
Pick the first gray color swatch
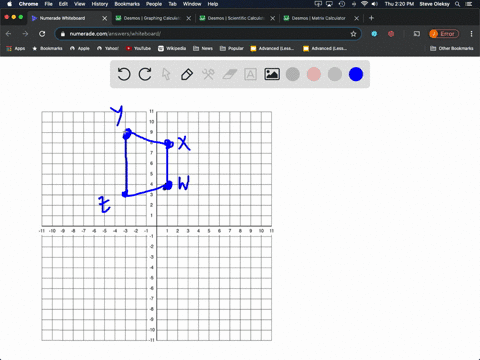click(293, 74)
